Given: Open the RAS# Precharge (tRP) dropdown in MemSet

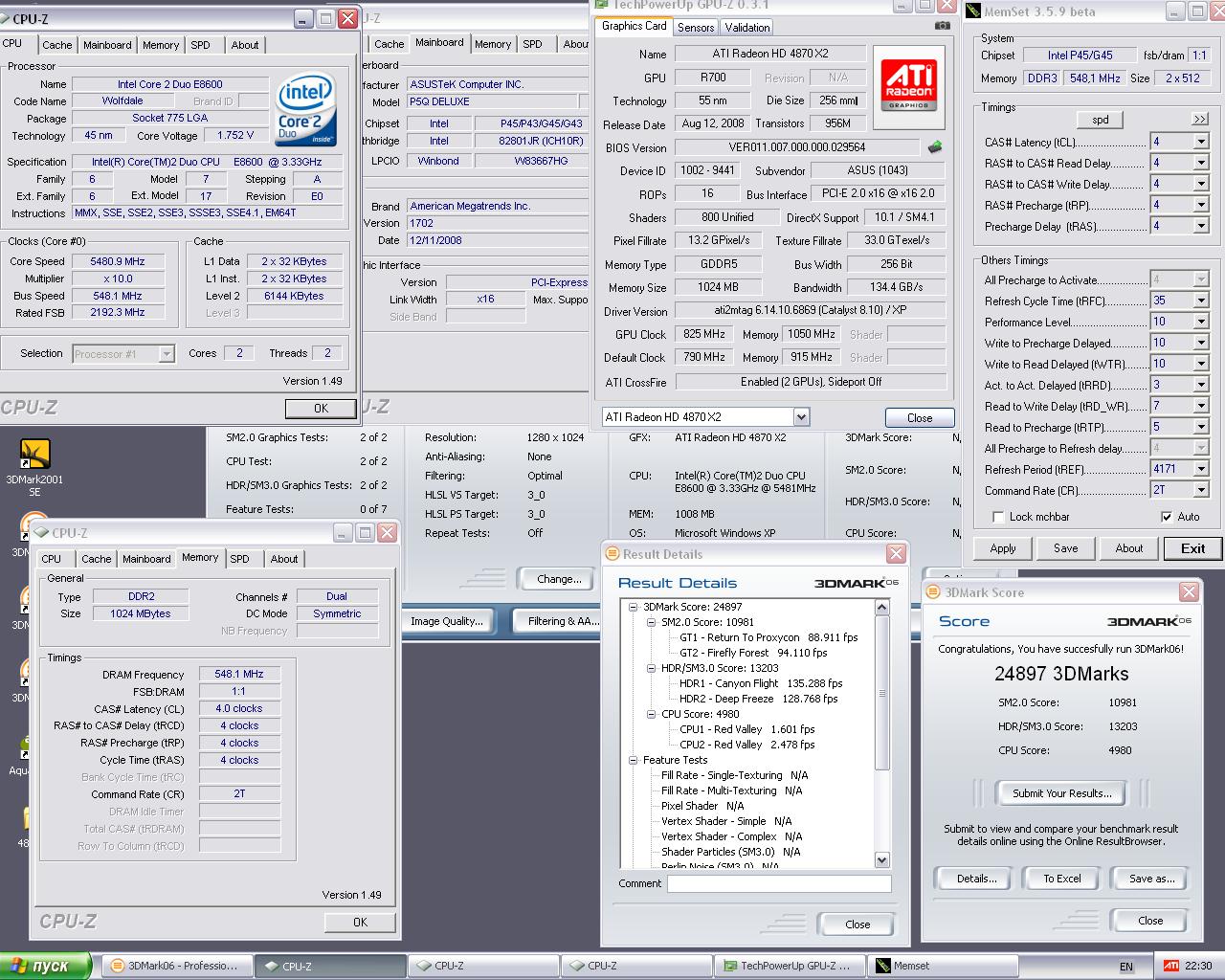Looking at the screenshot, I should [1201, 205].
